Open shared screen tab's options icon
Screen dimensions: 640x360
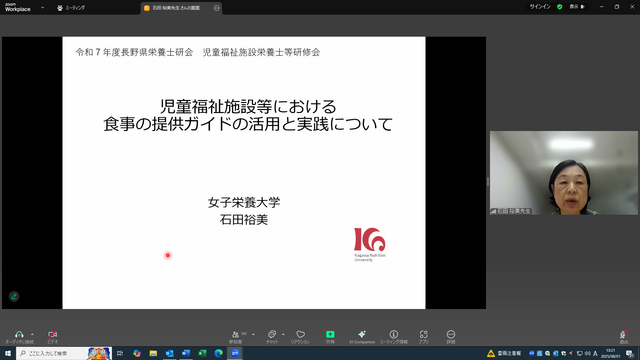pos(216,8)
